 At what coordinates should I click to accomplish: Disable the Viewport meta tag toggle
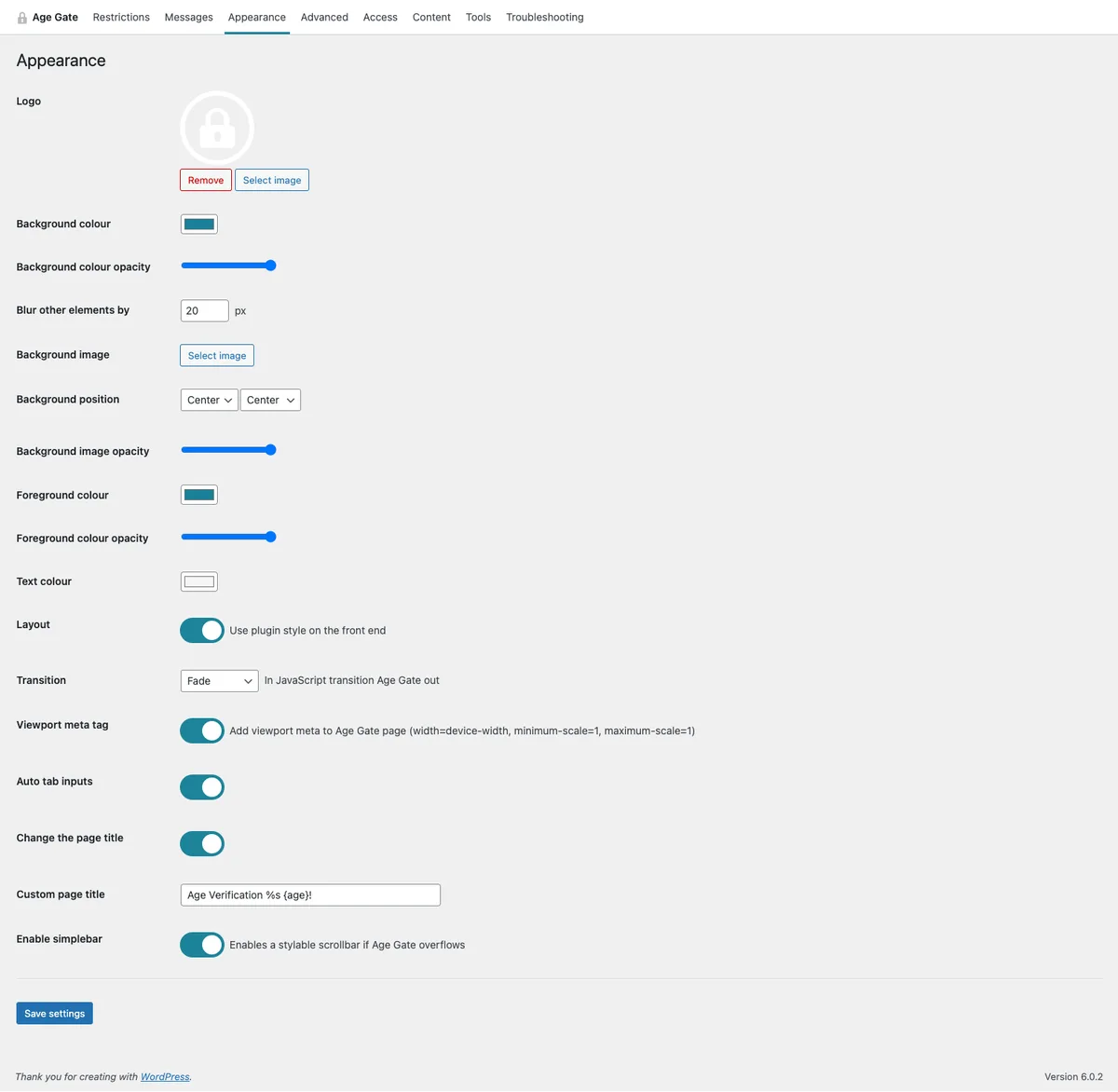tap(202, 730)
